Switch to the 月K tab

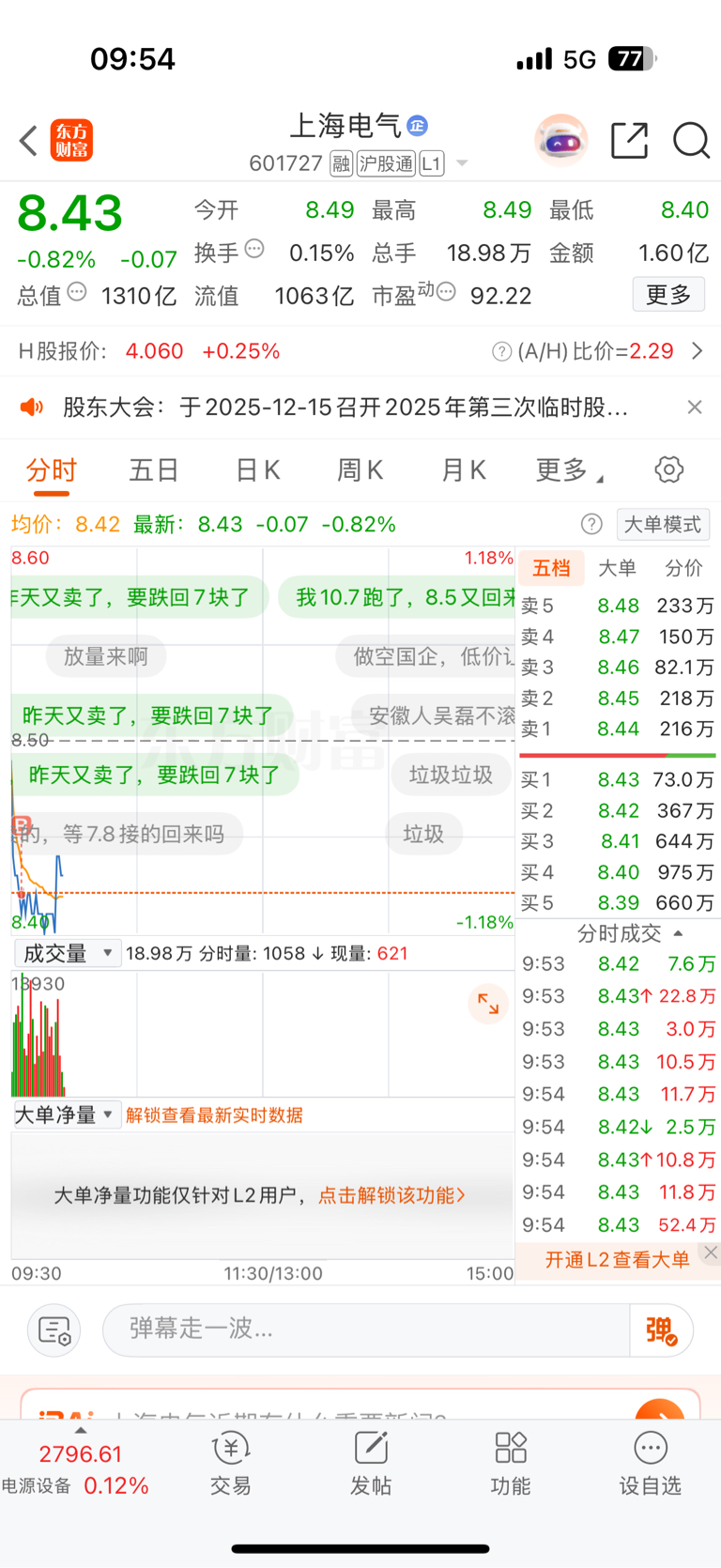click(x=464, y=470)
